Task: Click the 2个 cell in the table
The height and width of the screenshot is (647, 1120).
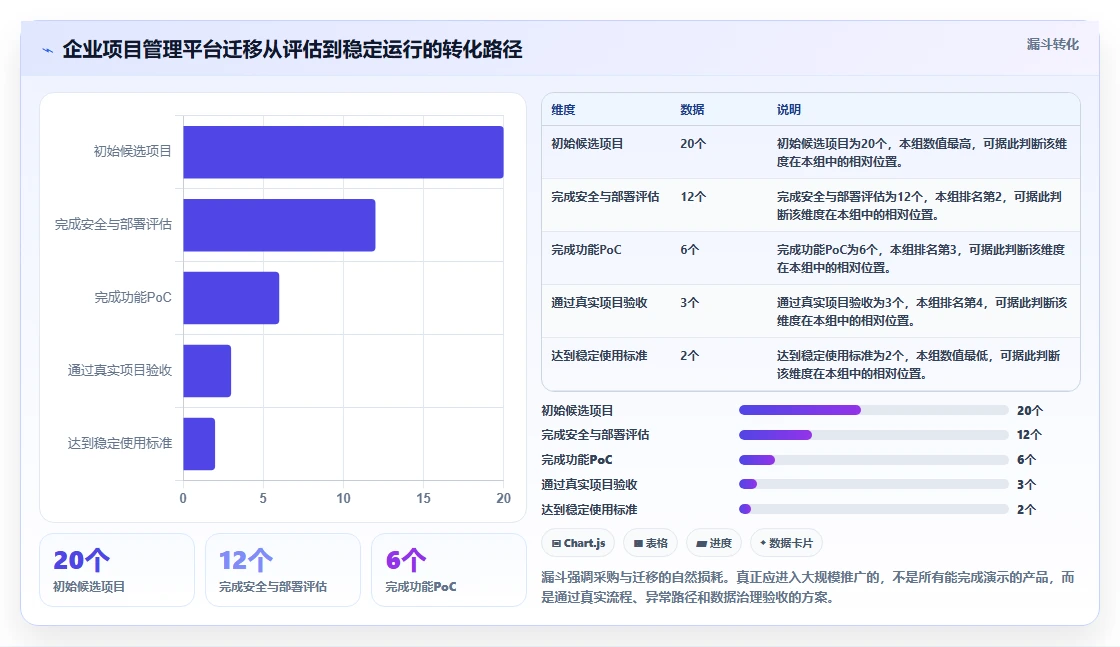Action: 689,356
